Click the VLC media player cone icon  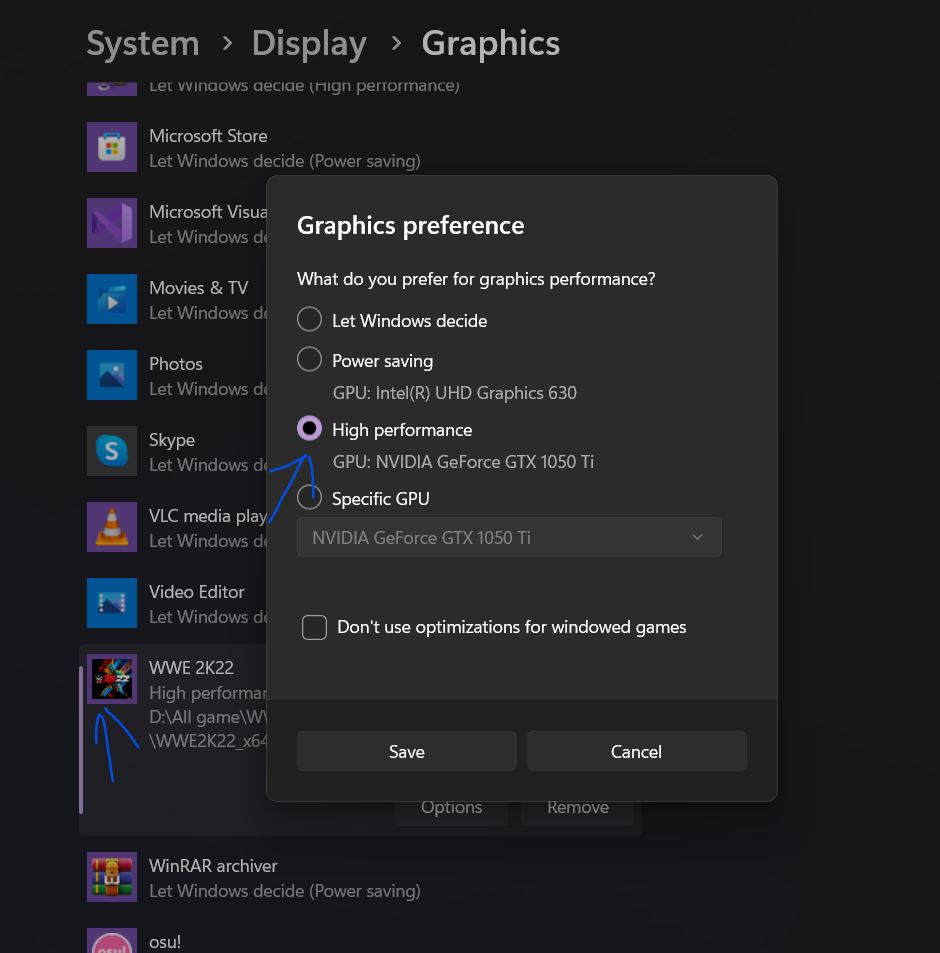tap(112, 527)
